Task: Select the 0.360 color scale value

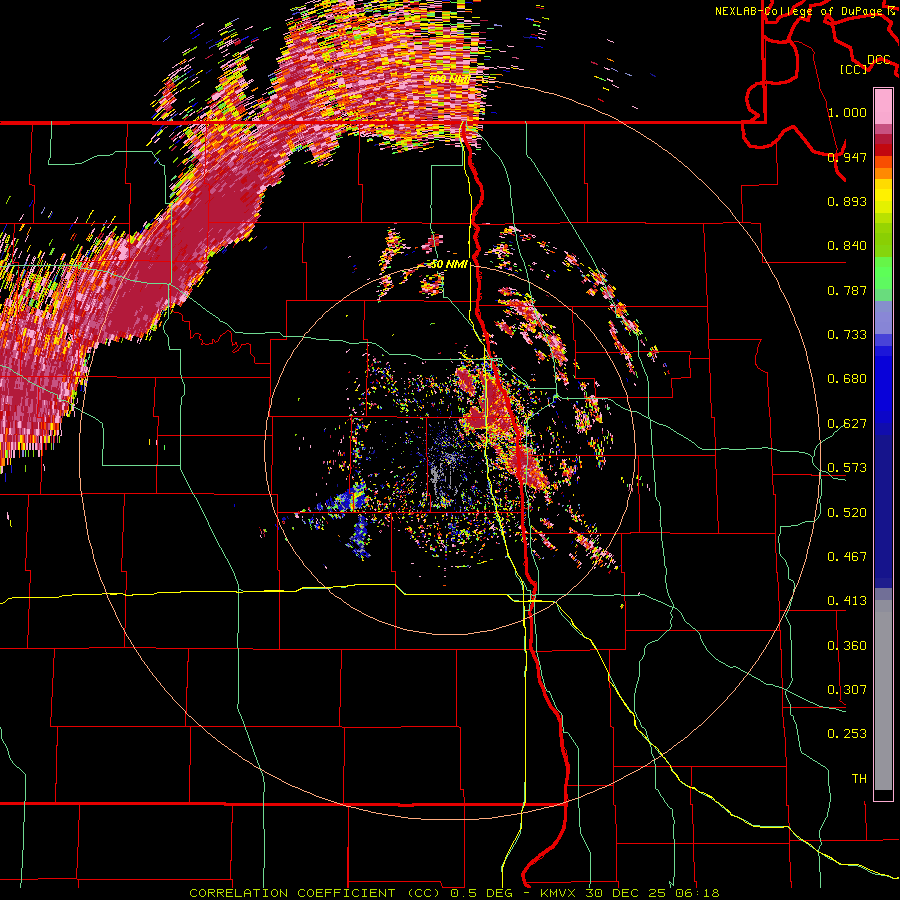Action: [847, 646]
